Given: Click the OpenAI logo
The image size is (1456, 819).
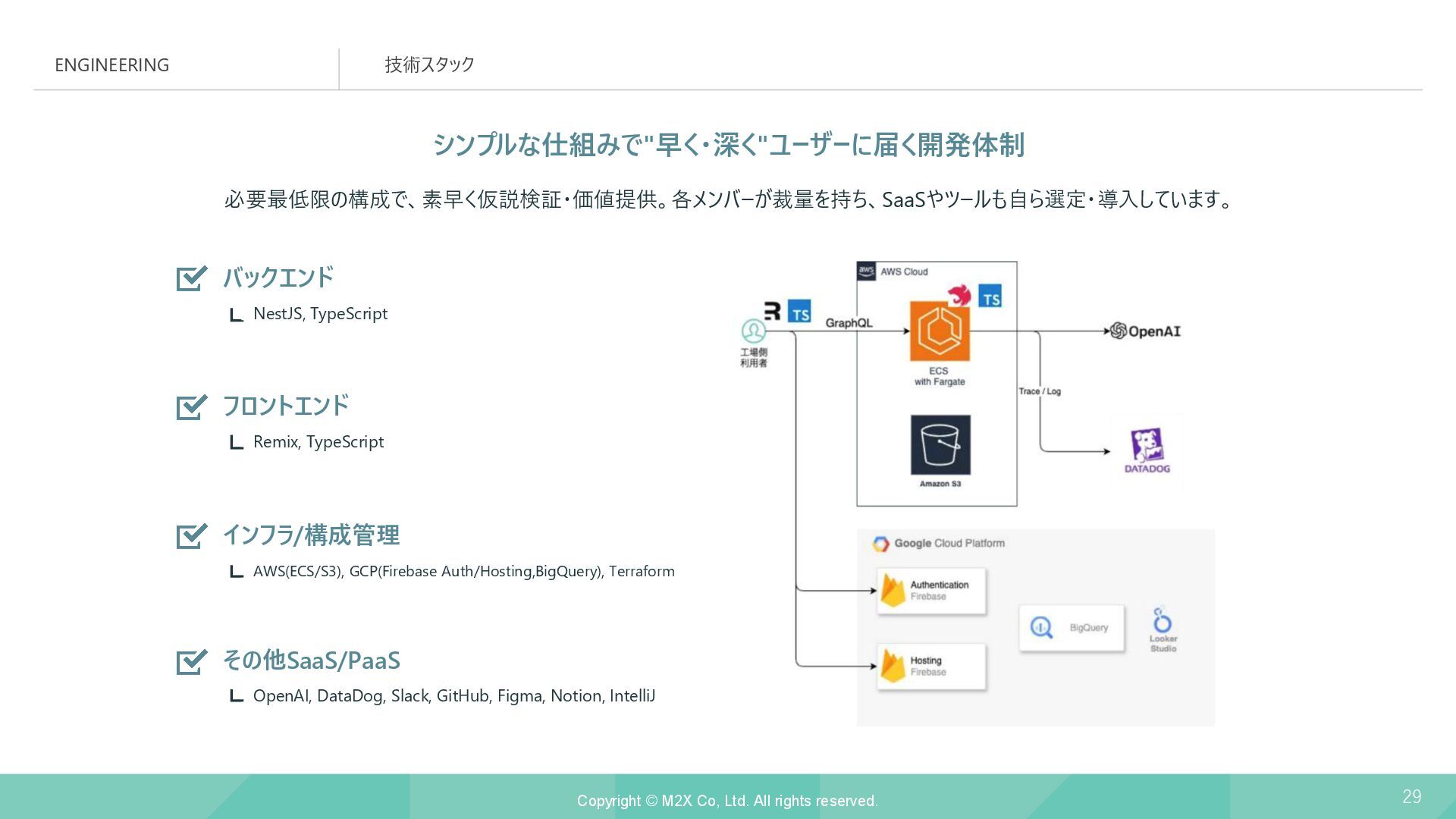Looking at the screenshot, I should point(1118,331).
